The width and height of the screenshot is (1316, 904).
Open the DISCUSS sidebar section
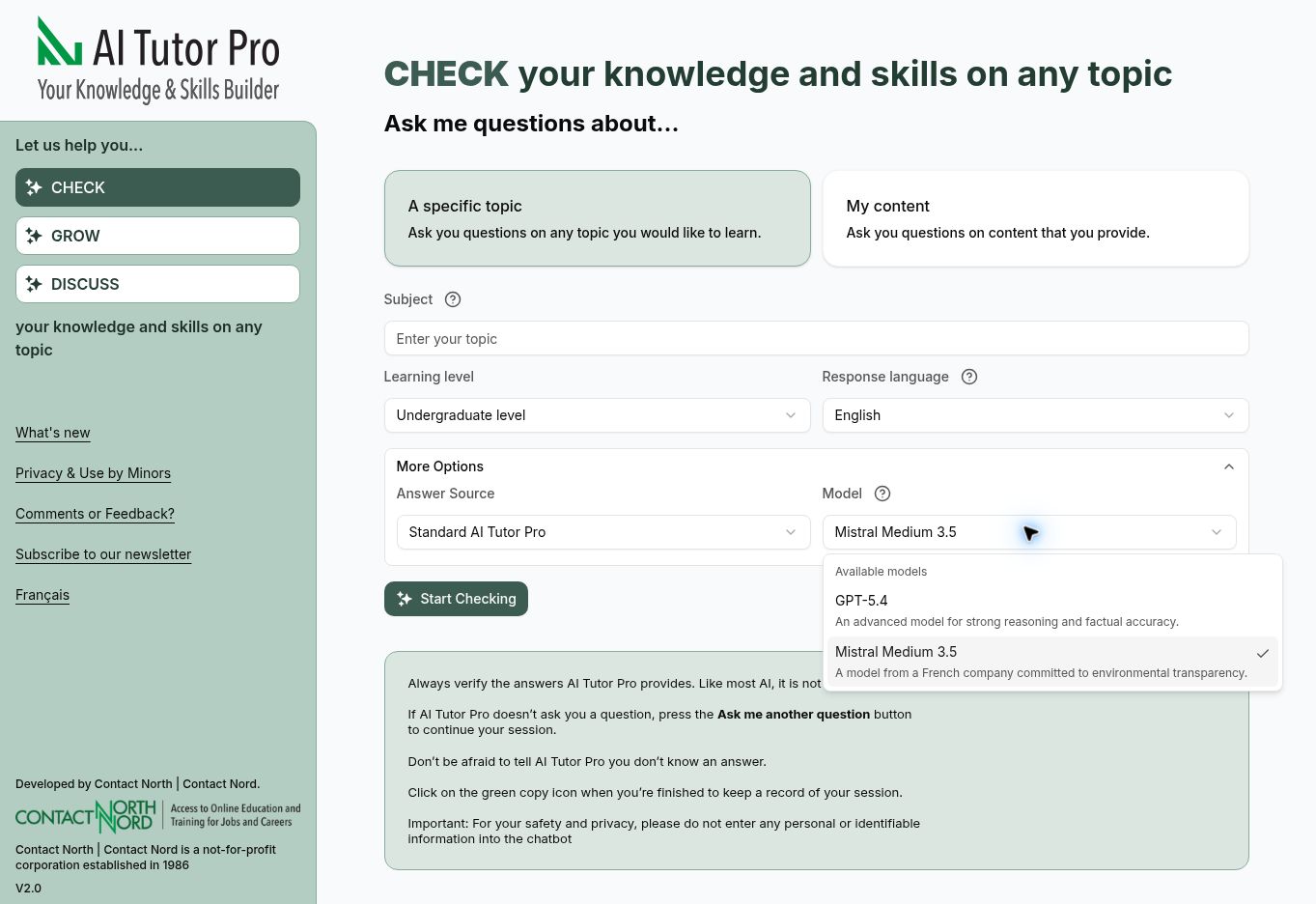[157, 284]
